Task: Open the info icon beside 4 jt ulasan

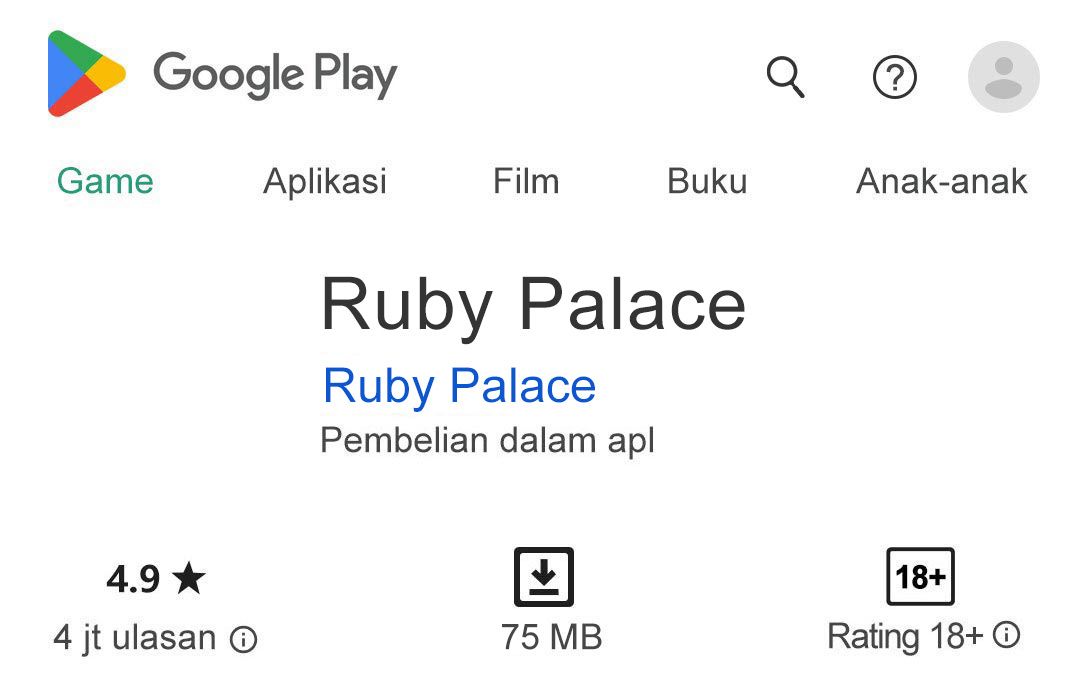Action: (243, 637)
